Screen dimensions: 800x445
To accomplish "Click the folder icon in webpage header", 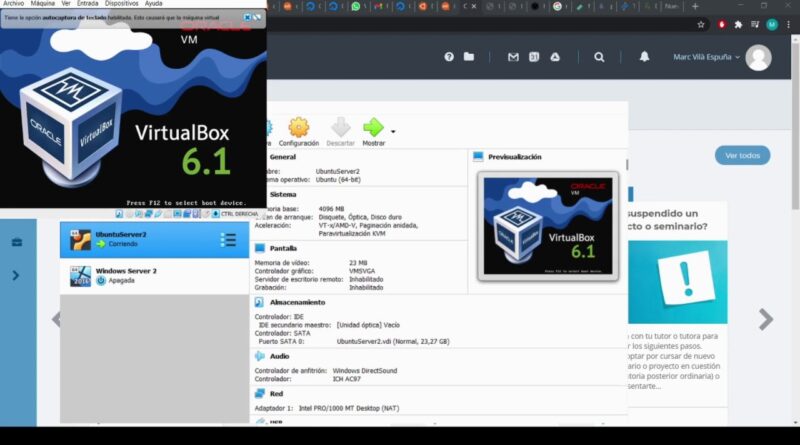I will [469, 57].
